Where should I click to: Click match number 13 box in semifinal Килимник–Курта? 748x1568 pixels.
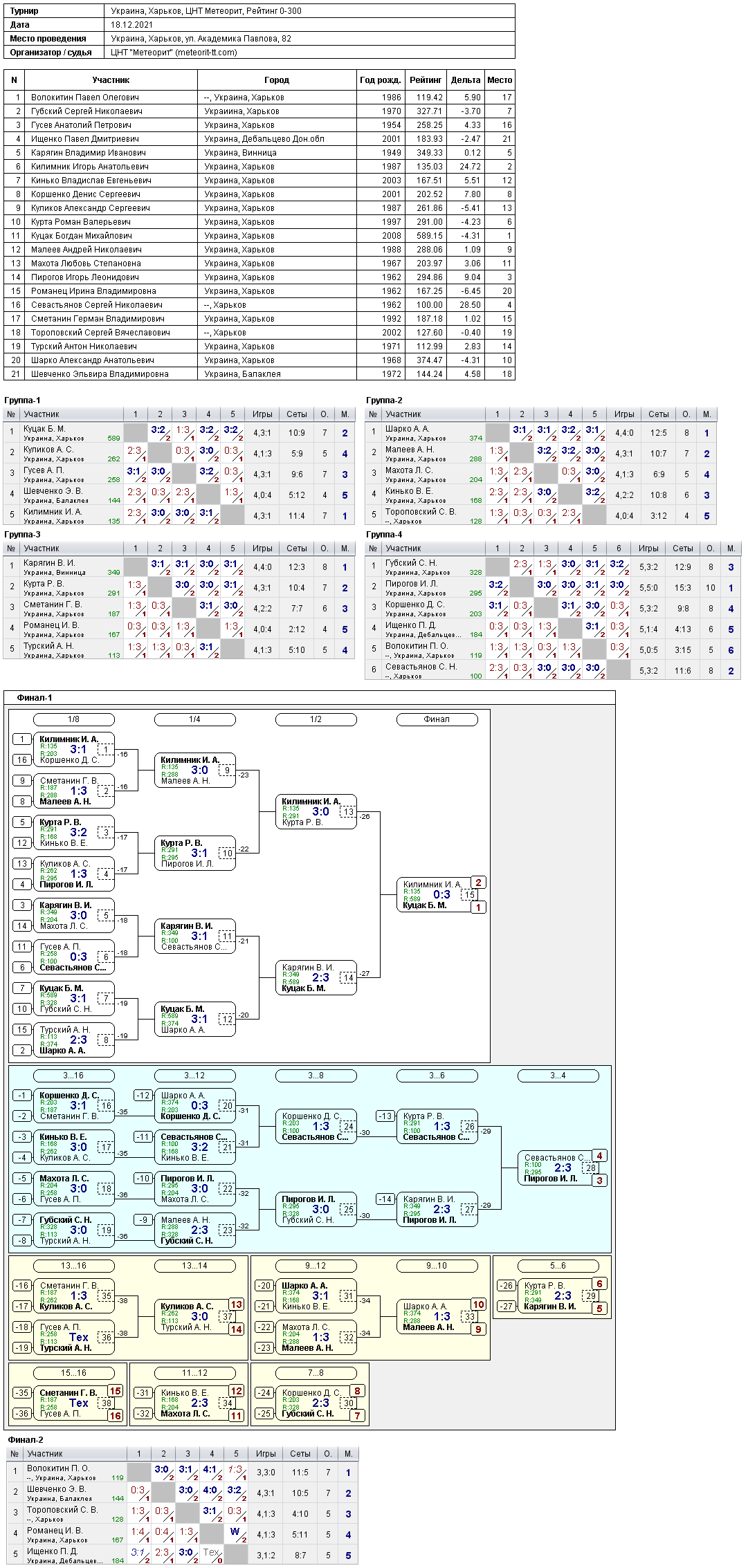349,812
